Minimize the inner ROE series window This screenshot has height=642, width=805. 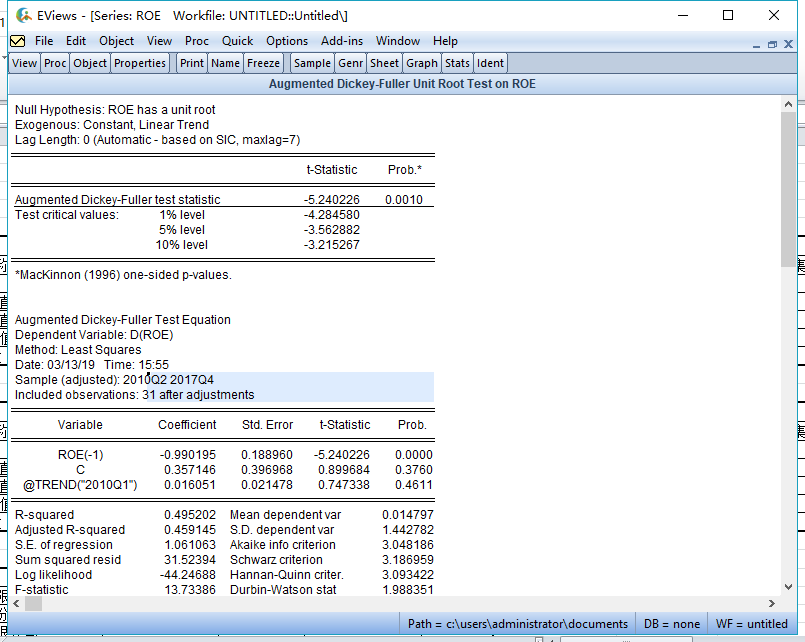pyautogui.click(x=757, y=44)
